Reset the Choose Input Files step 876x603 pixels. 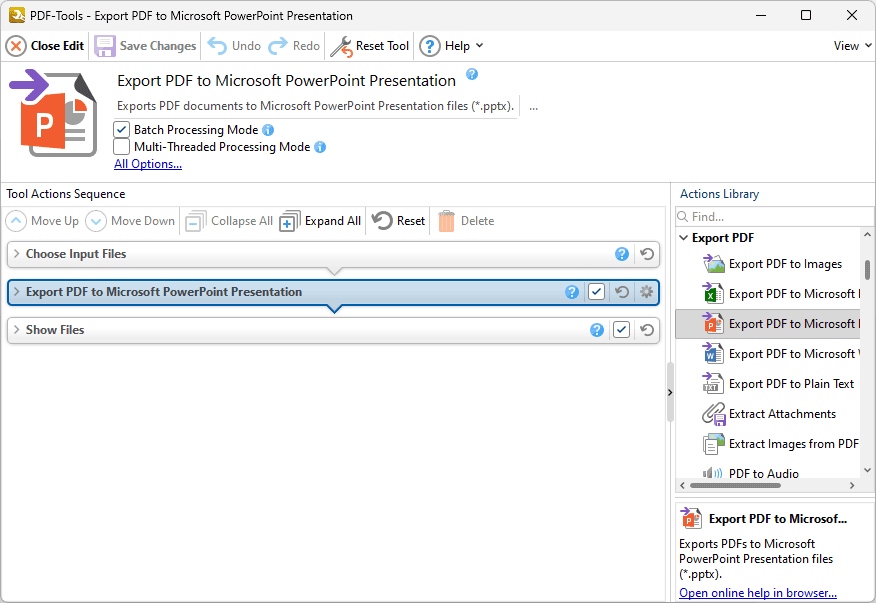[x=647, y=254]
